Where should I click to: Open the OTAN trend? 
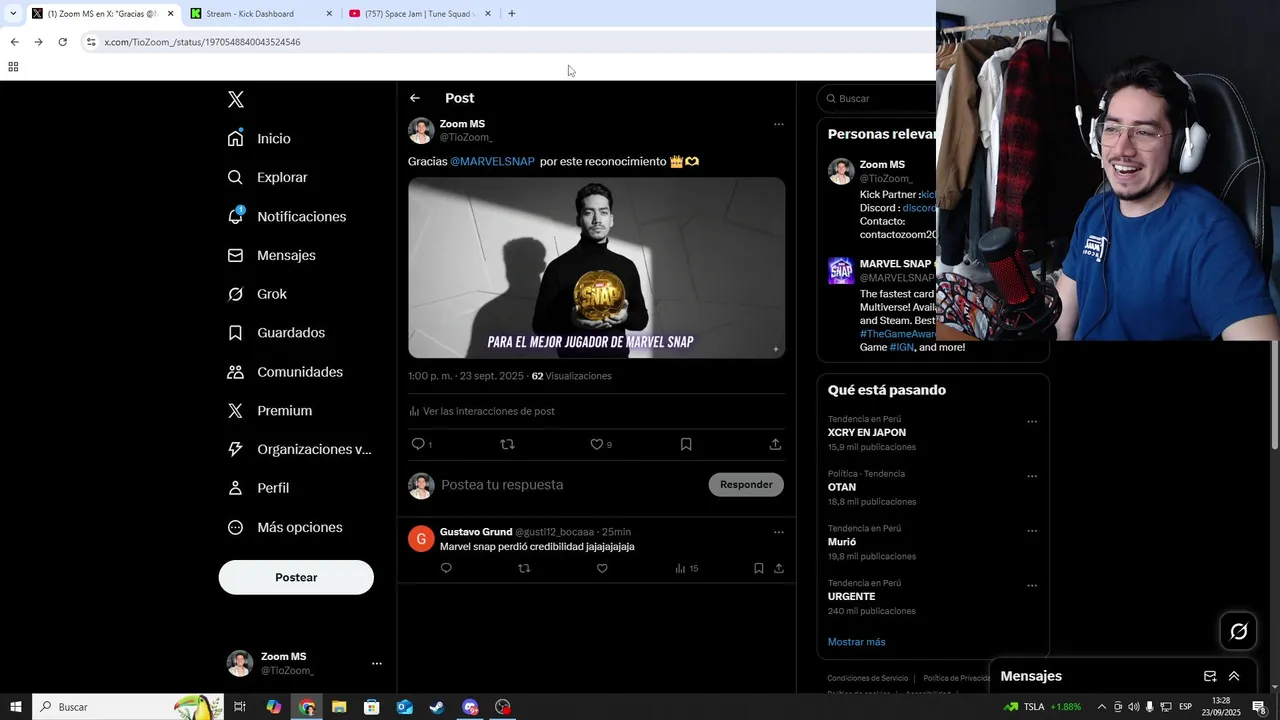842,487
